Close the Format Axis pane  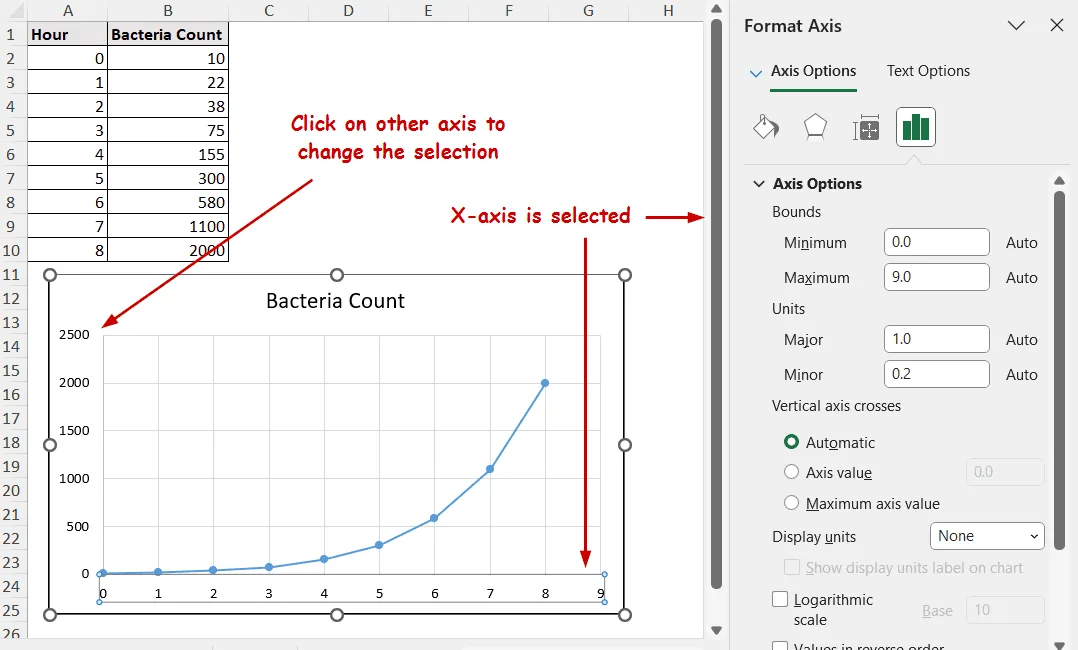coord(1057,25)
